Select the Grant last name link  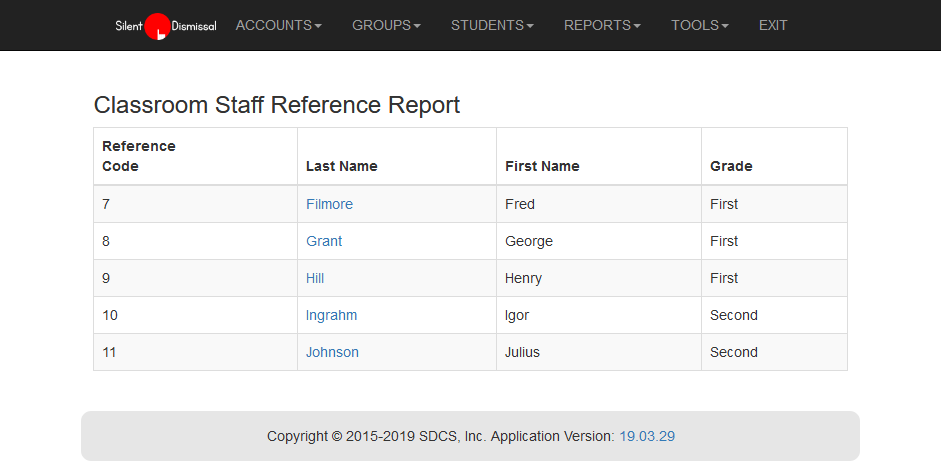pos(324,241)
